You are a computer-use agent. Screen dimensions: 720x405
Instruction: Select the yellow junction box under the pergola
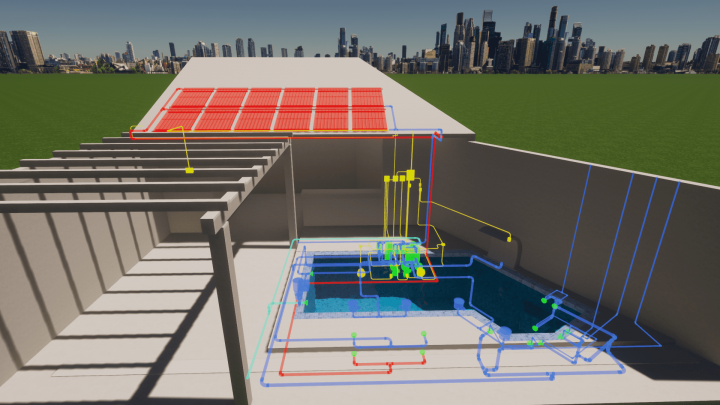[189, 171]
